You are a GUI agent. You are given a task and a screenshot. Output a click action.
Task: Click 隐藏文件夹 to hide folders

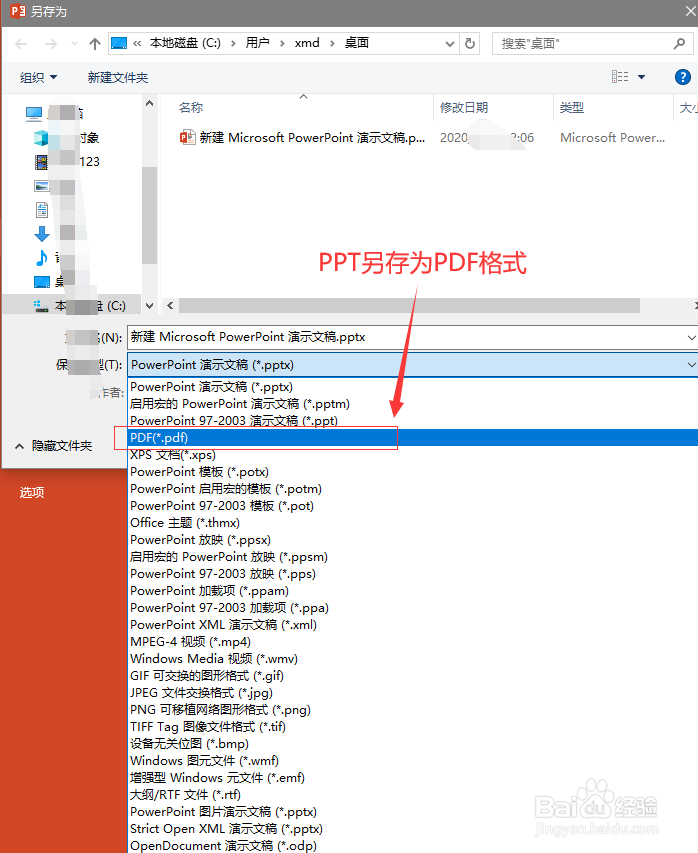(53, 446)
